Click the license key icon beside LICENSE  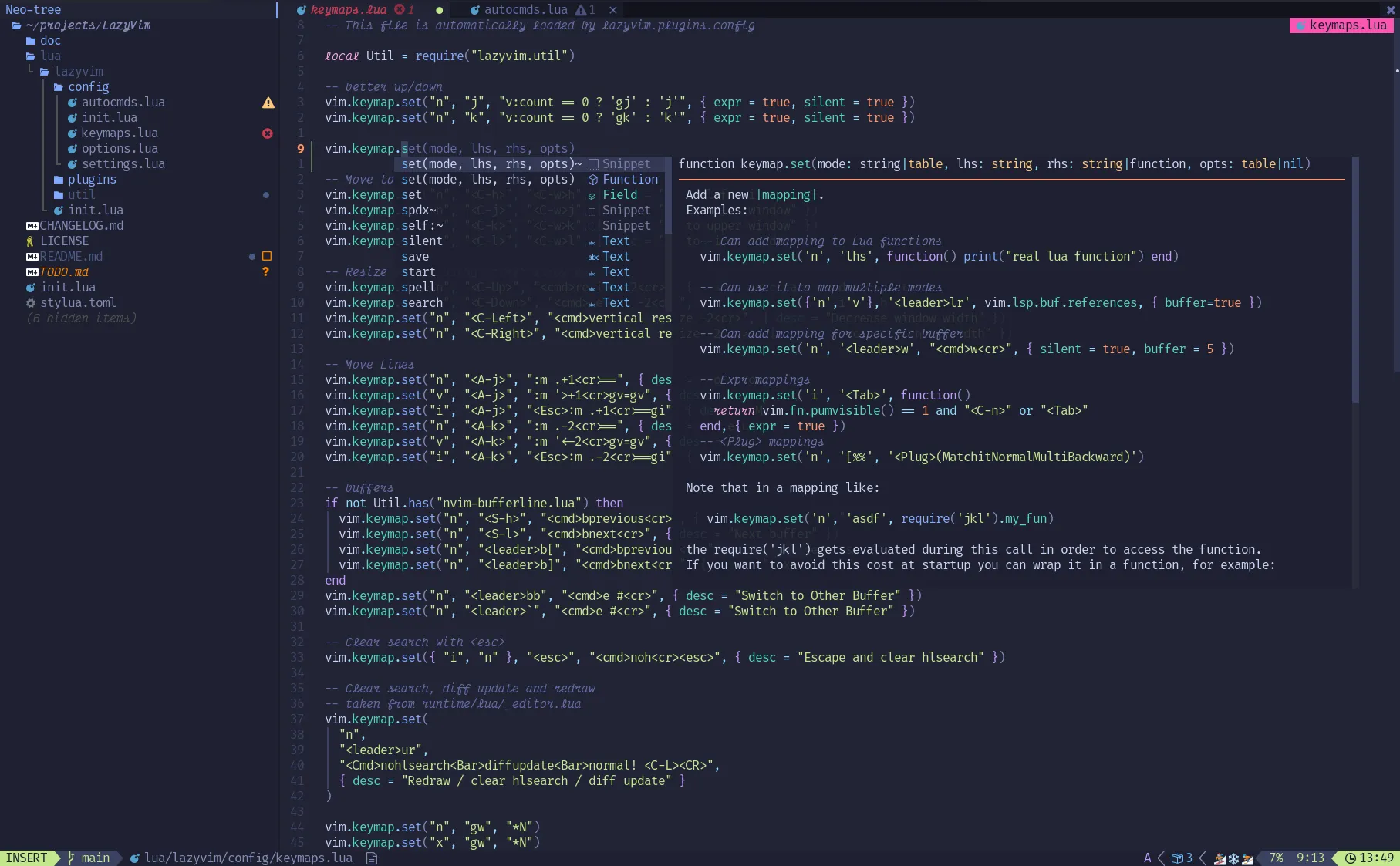[x=31, y=241]
